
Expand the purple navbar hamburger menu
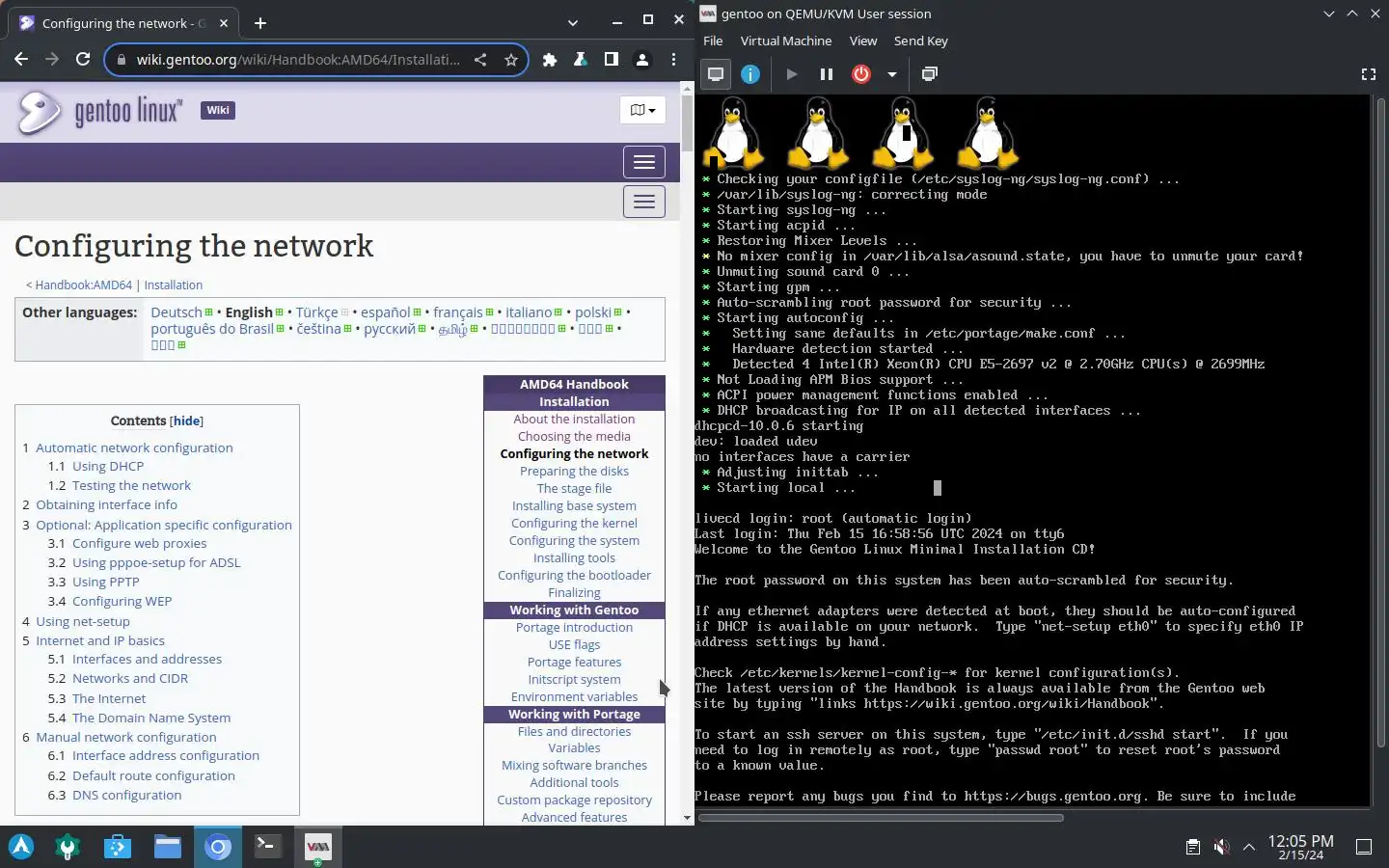tap(644, 162)
